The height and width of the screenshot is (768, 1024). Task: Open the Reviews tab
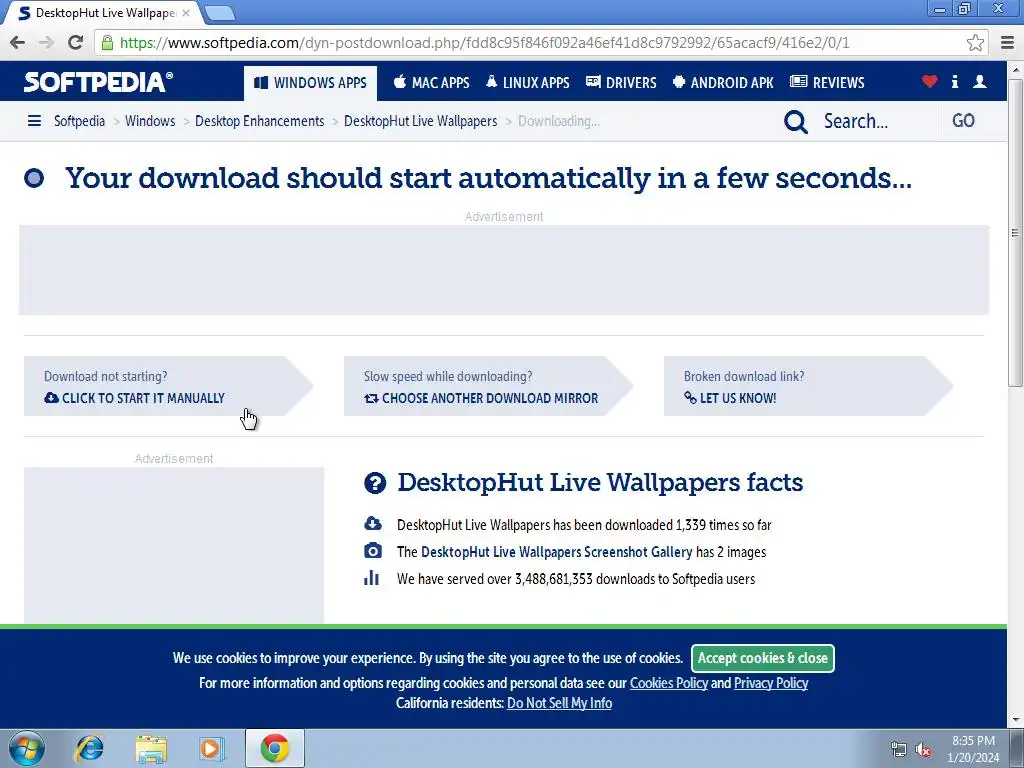(827, 83)
